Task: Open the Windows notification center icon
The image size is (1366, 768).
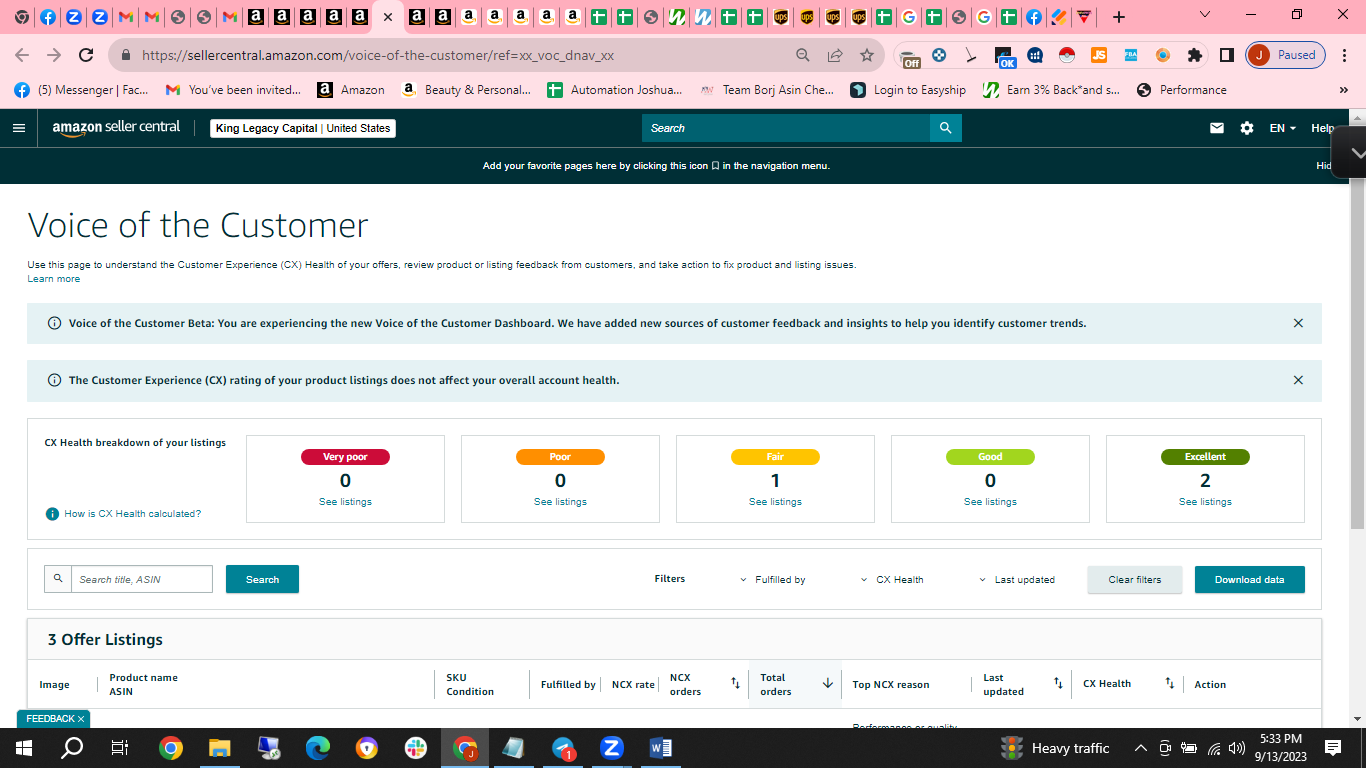Action: (1333, 748)
